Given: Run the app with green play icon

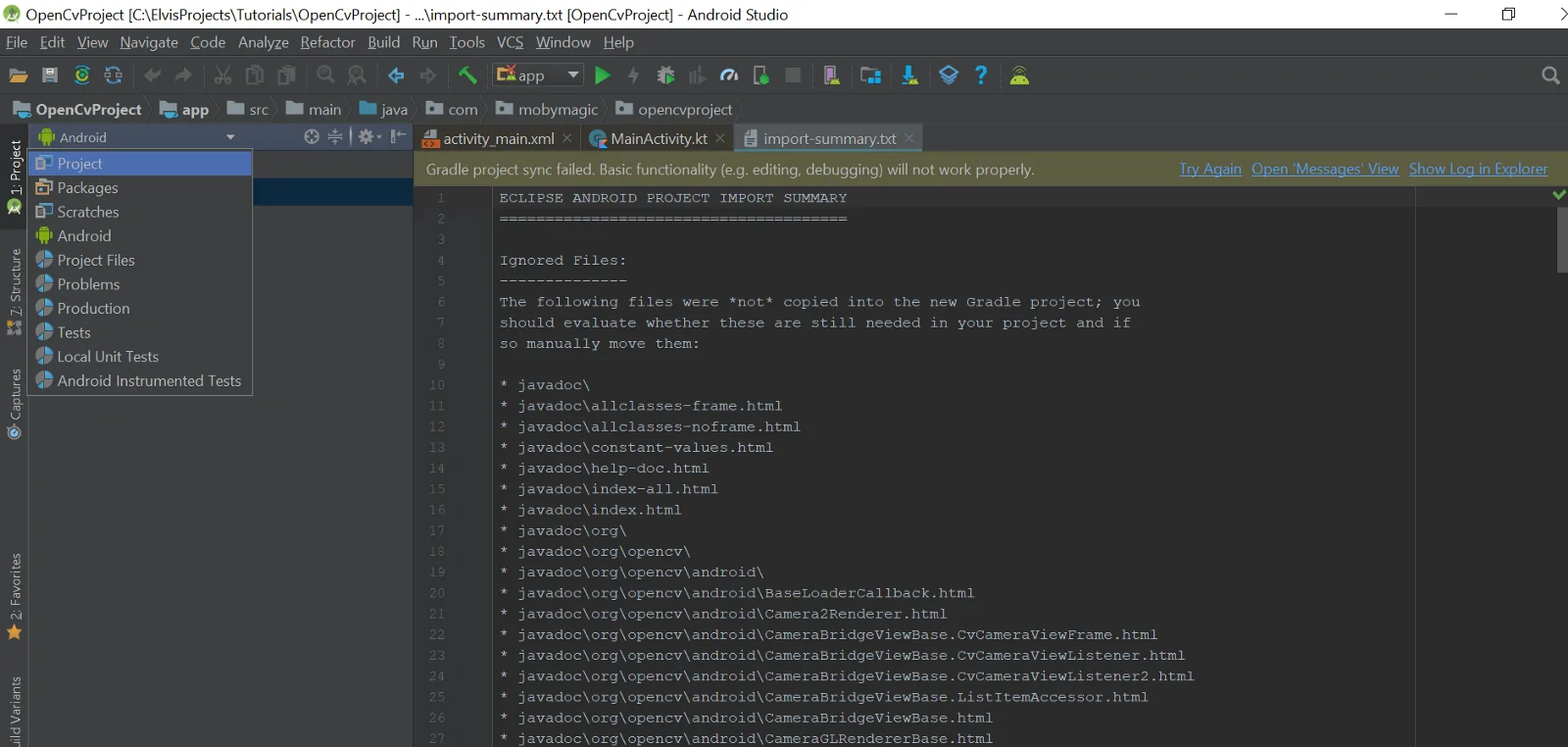Looking at the screenshot, I should click(x=603, y=75).
